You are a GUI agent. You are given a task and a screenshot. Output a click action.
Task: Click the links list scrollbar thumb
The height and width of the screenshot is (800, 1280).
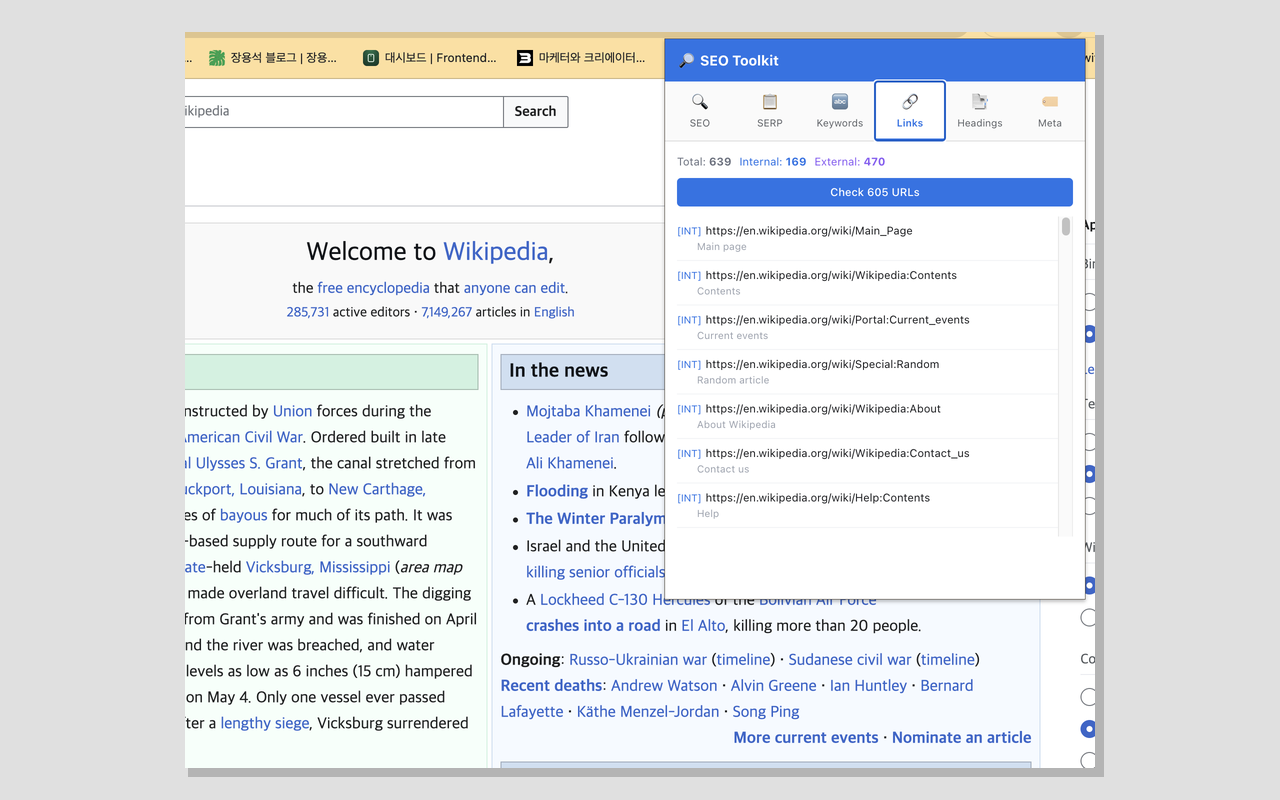click(1066, 227)
